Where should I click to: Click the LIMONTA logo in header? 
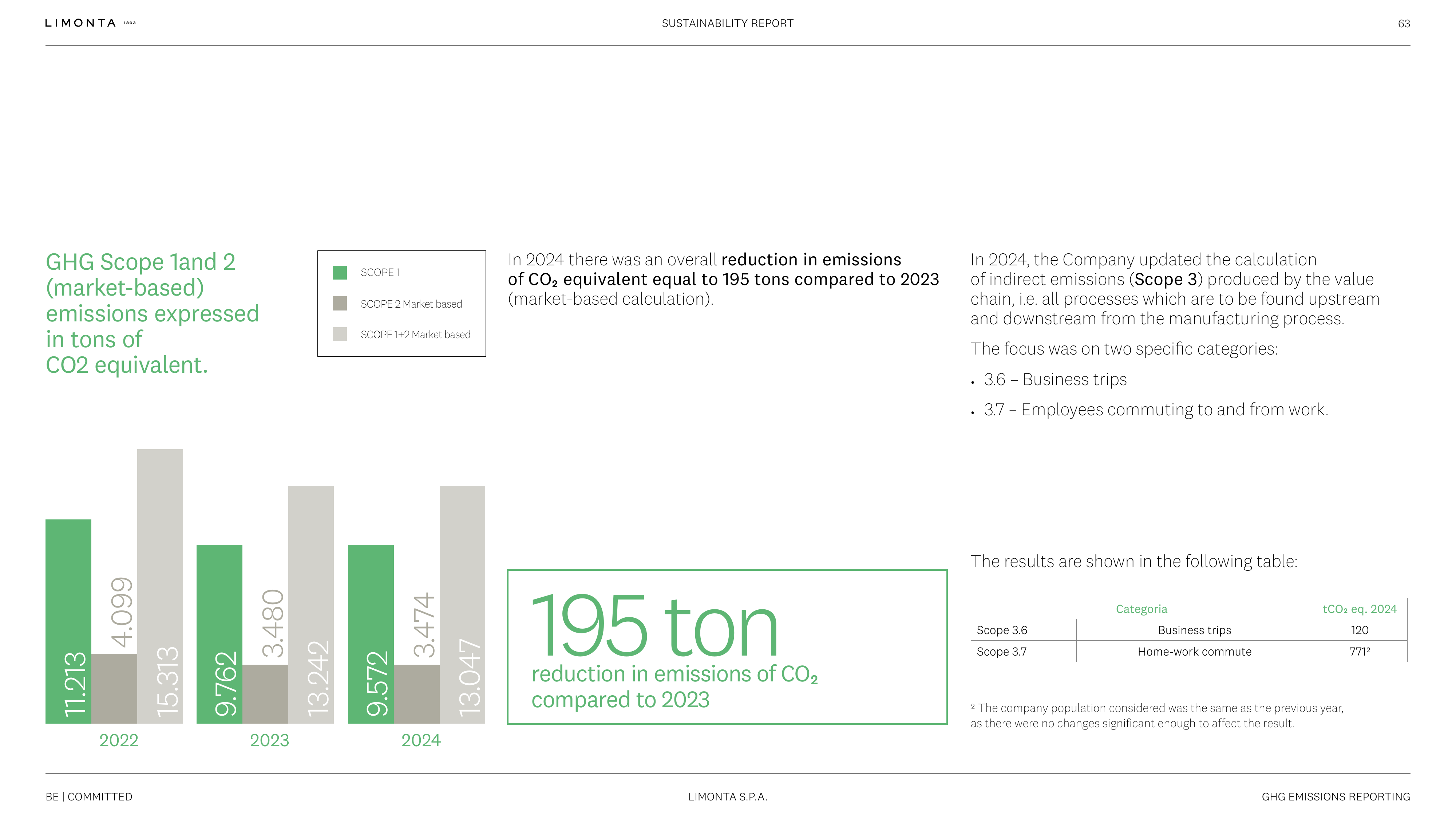click(x=90, y=23)
